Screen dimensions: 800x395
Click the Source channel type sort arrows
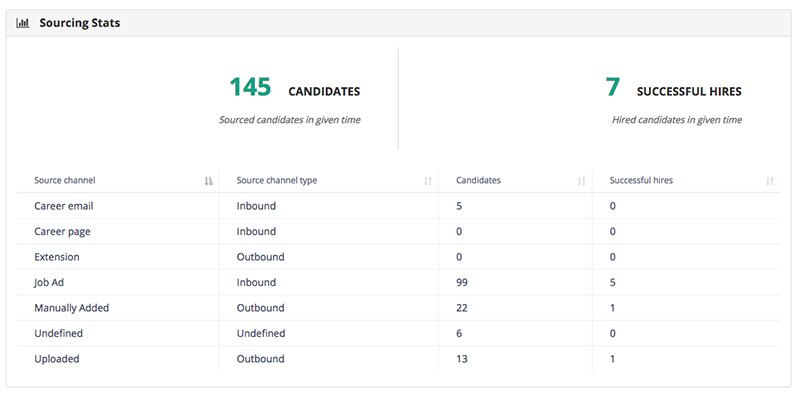point(428,181)
